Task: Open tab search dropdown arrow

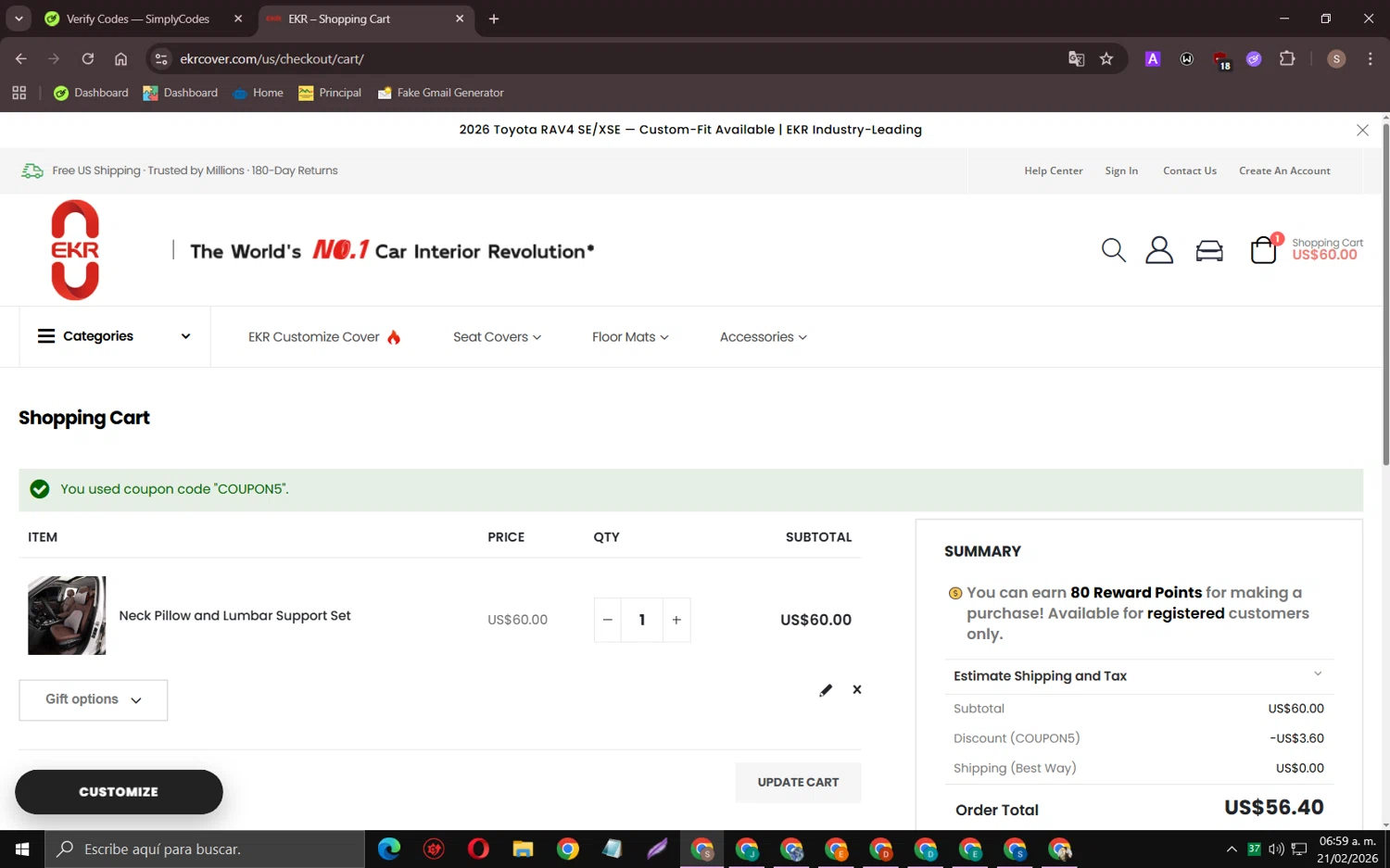Action: (19, 19)
